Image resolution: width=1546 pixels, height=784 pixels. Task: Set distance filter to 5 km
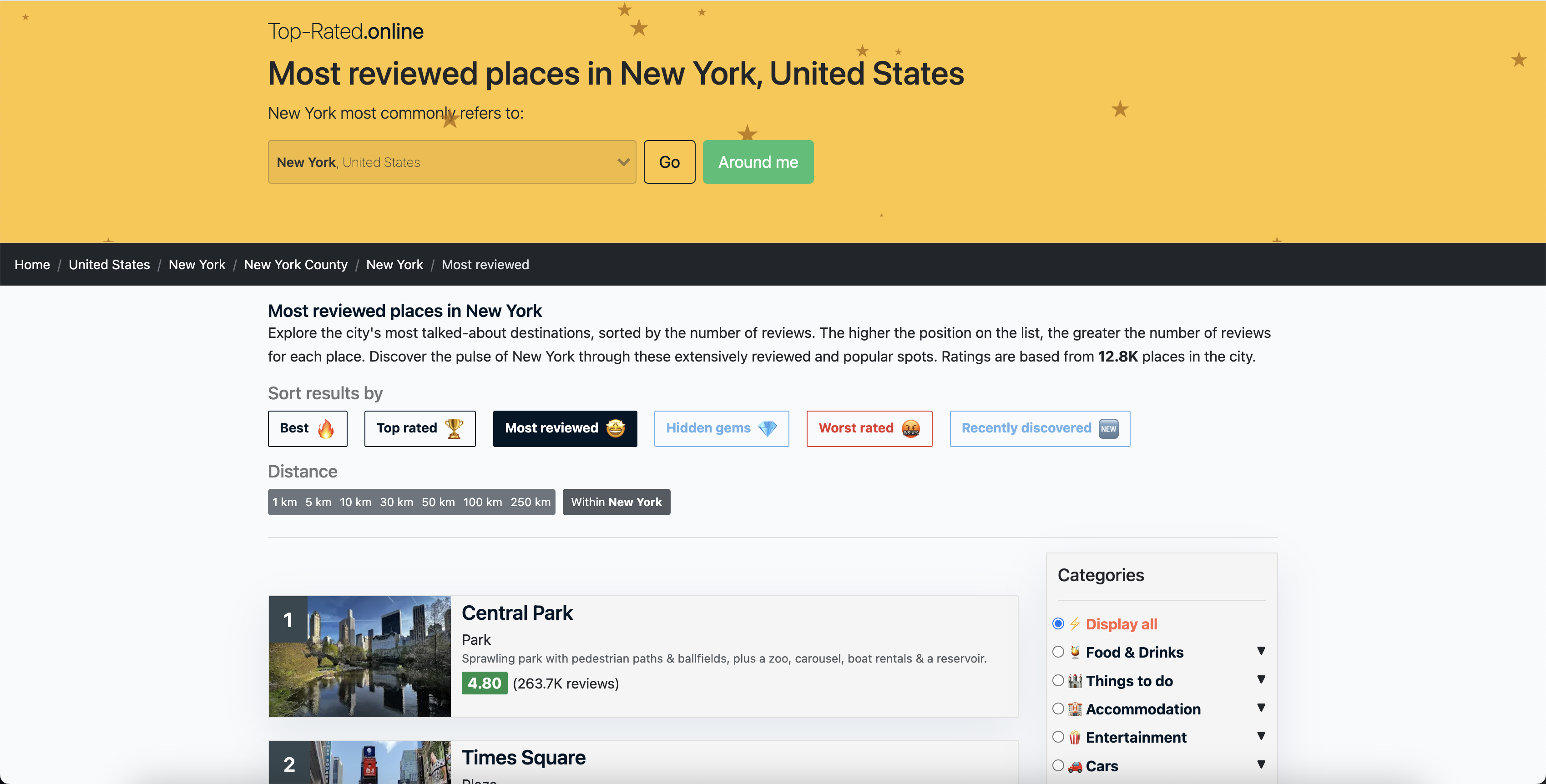pyautogui.click(x=318, y=502)
